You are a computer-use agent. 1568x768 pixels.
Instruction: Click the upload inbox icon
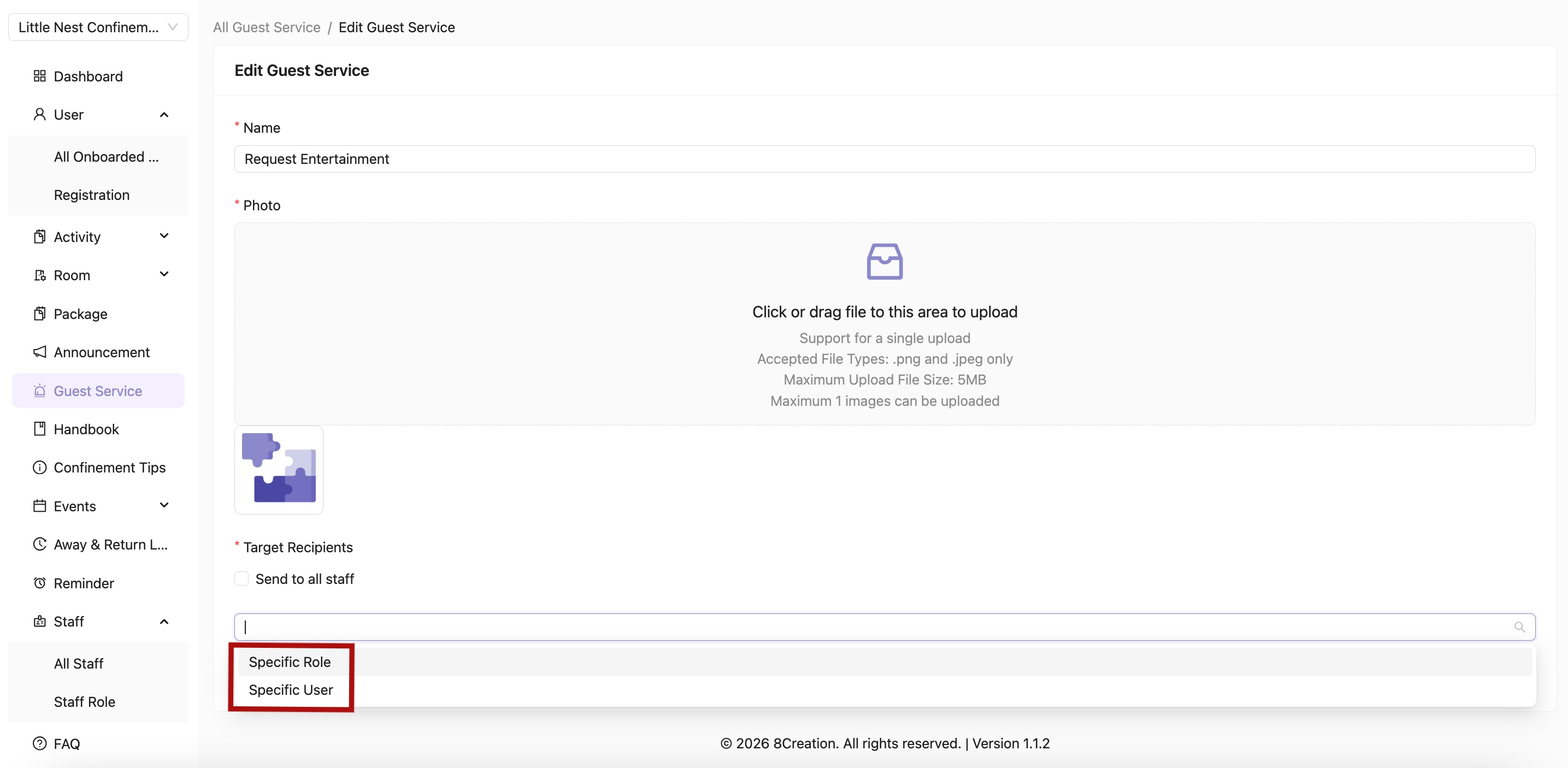click(x=884, y=262)
